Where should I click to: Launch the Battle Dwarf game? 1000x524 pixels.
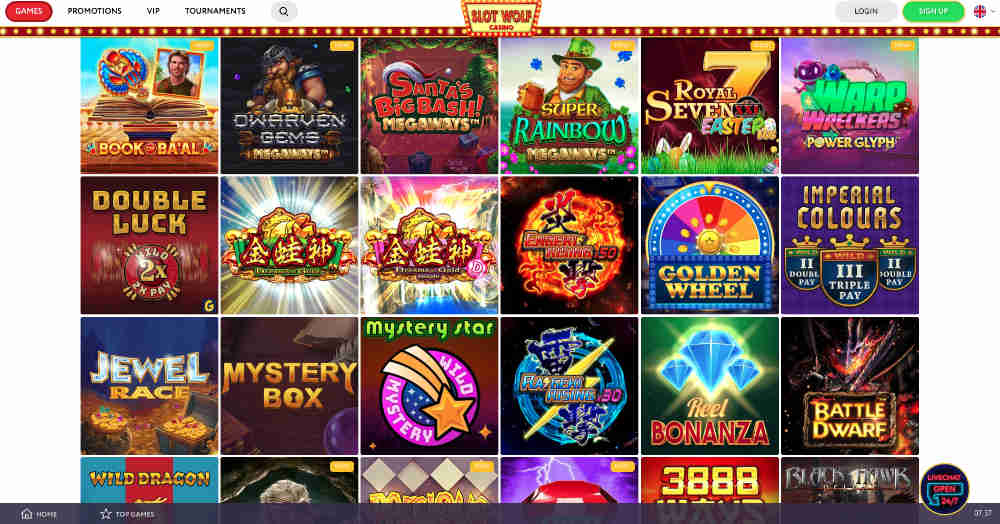pos(850,386)
